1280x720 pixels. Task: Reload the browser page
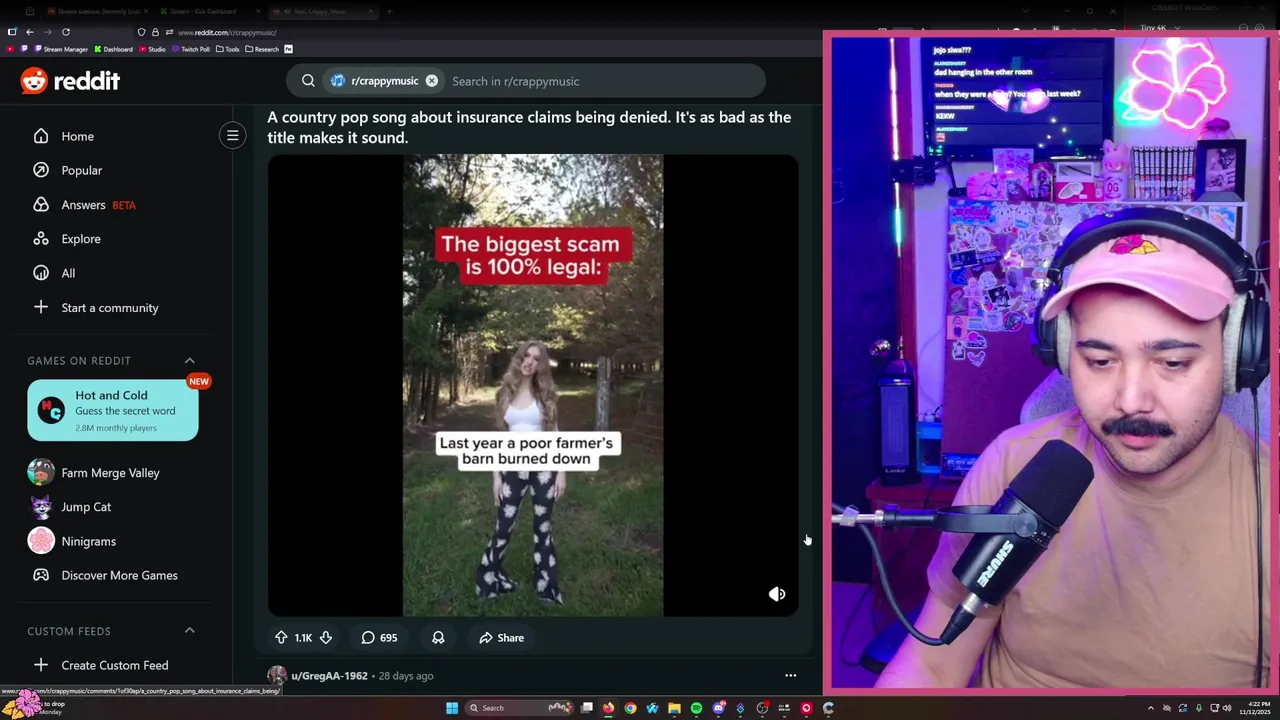click(66, 32)
